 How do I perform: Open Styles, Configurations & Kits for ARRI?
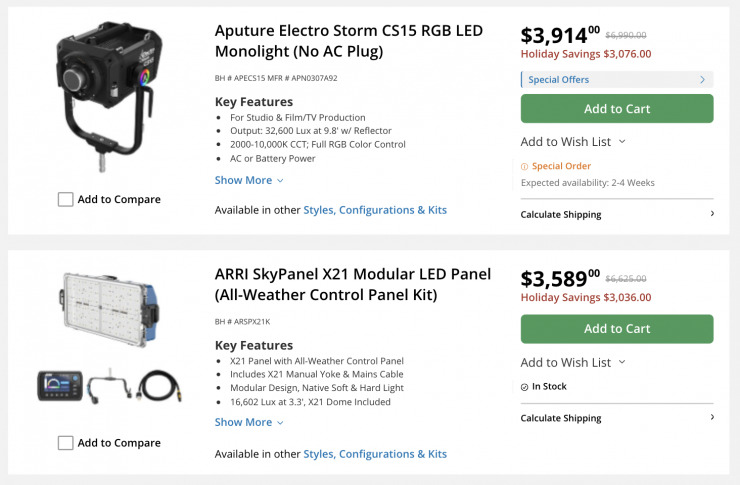375,454
